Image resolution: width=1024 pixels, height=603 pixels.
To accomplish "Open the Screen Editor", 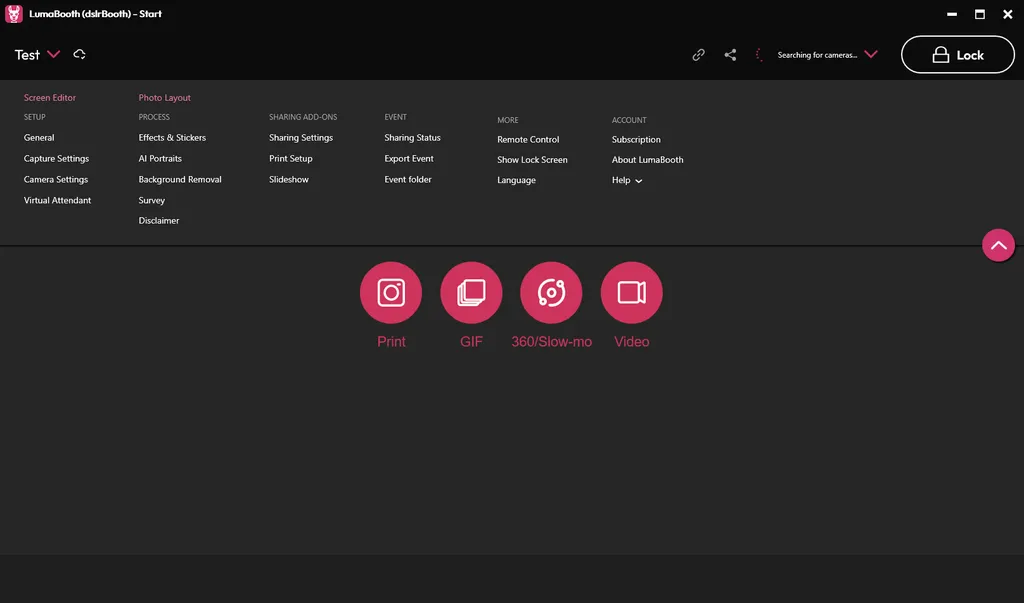I will [x=50, y=97].
